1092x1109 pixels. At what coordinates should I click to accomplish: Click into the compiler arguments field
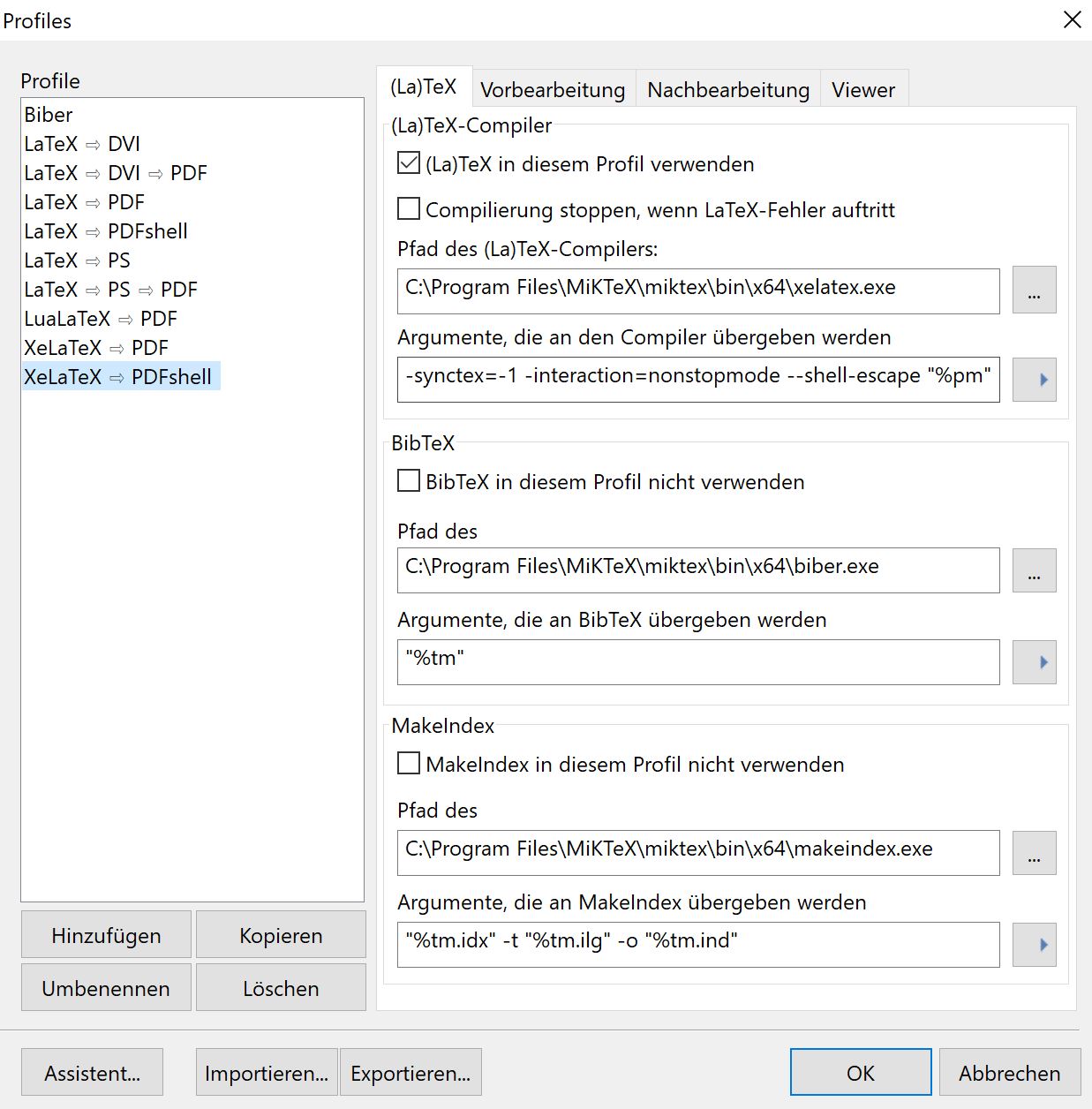point(697,380)
